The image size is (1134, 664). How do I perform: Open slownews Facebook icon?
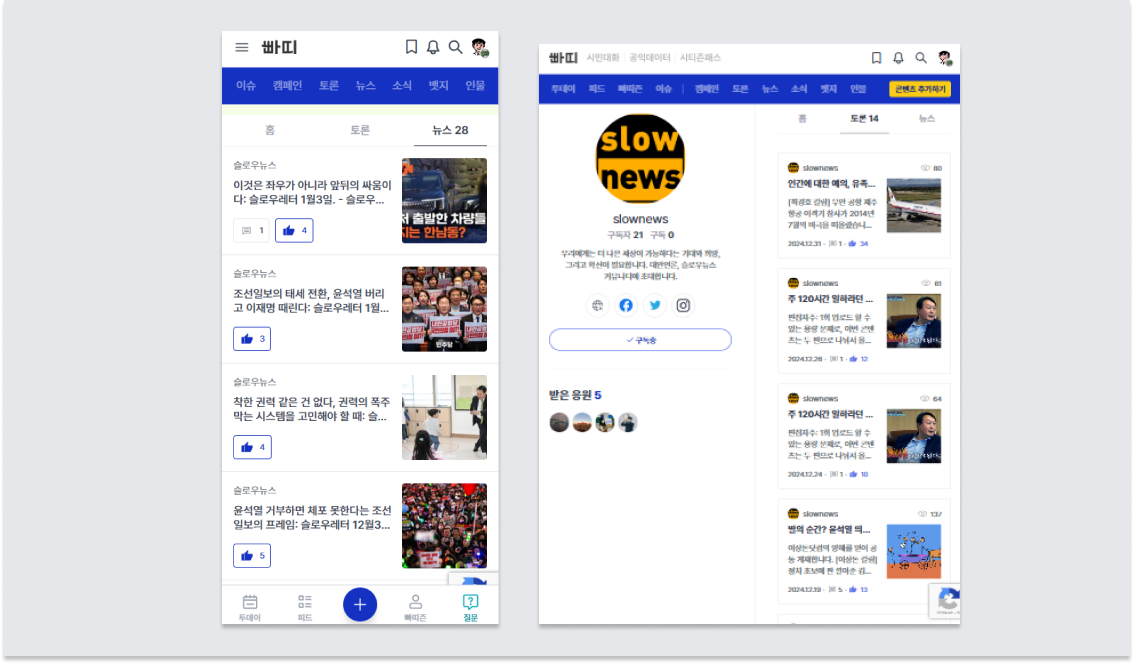tap(626, 305)
